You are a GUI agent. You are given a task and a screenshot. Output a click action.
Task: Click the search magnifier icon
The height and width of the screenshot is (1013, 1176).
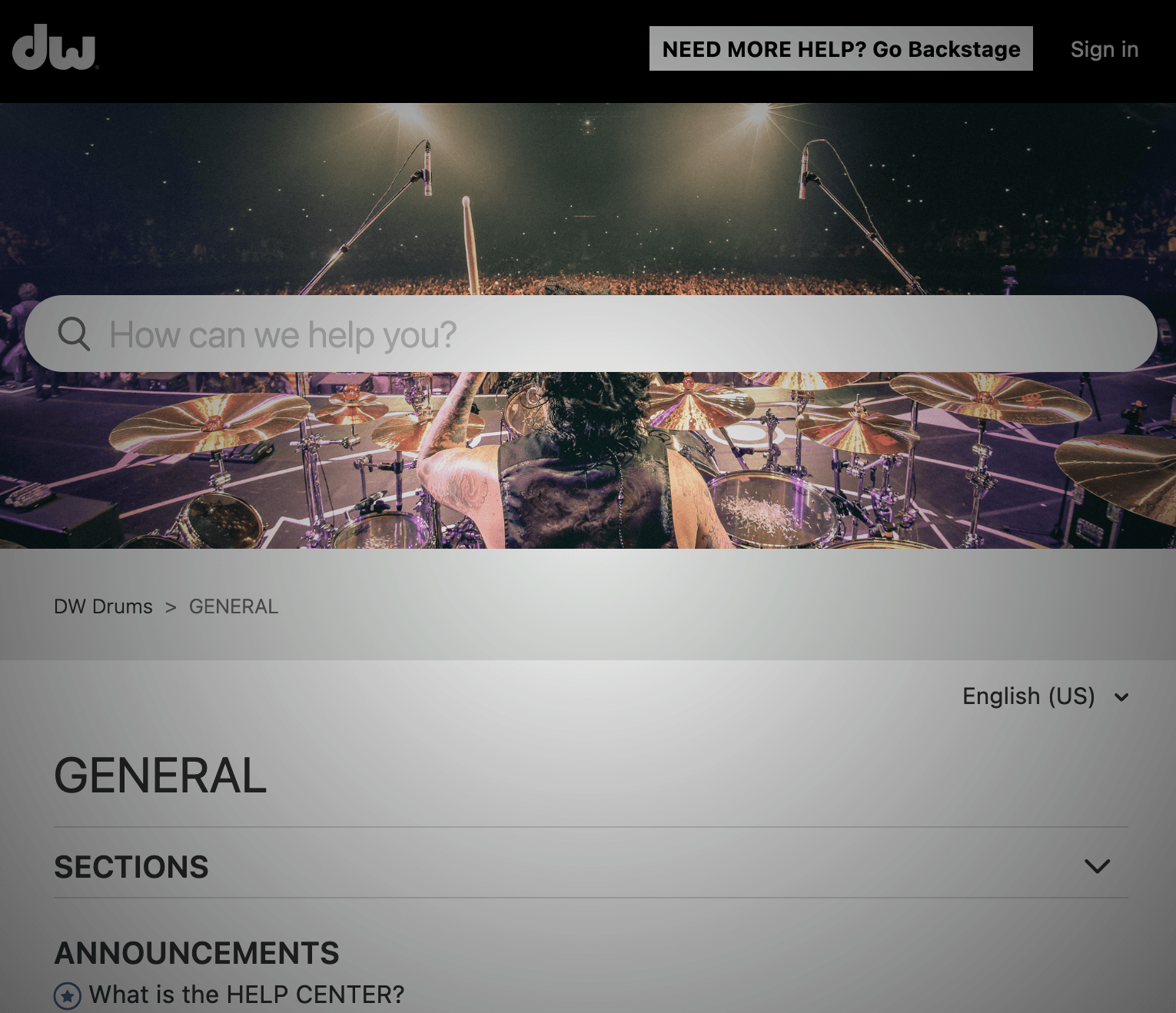tap(74, 334)
